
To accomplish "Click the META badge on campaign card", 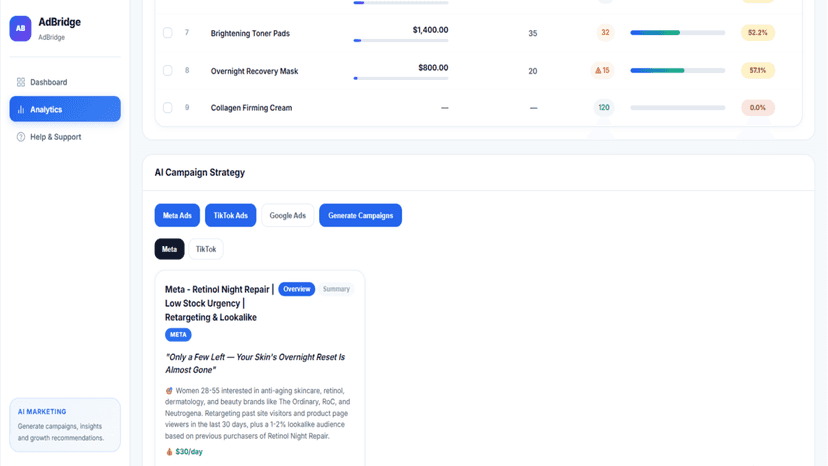I will (178, 334).
